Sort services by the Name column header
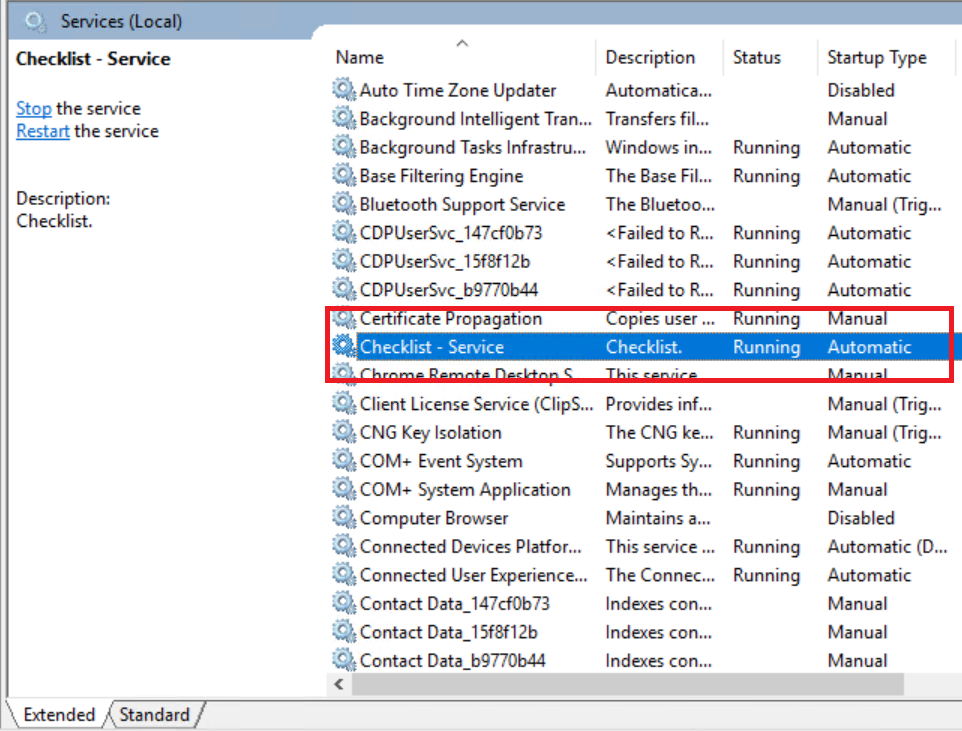The width and height of the screenshot is (962, 731). point(360,58)
